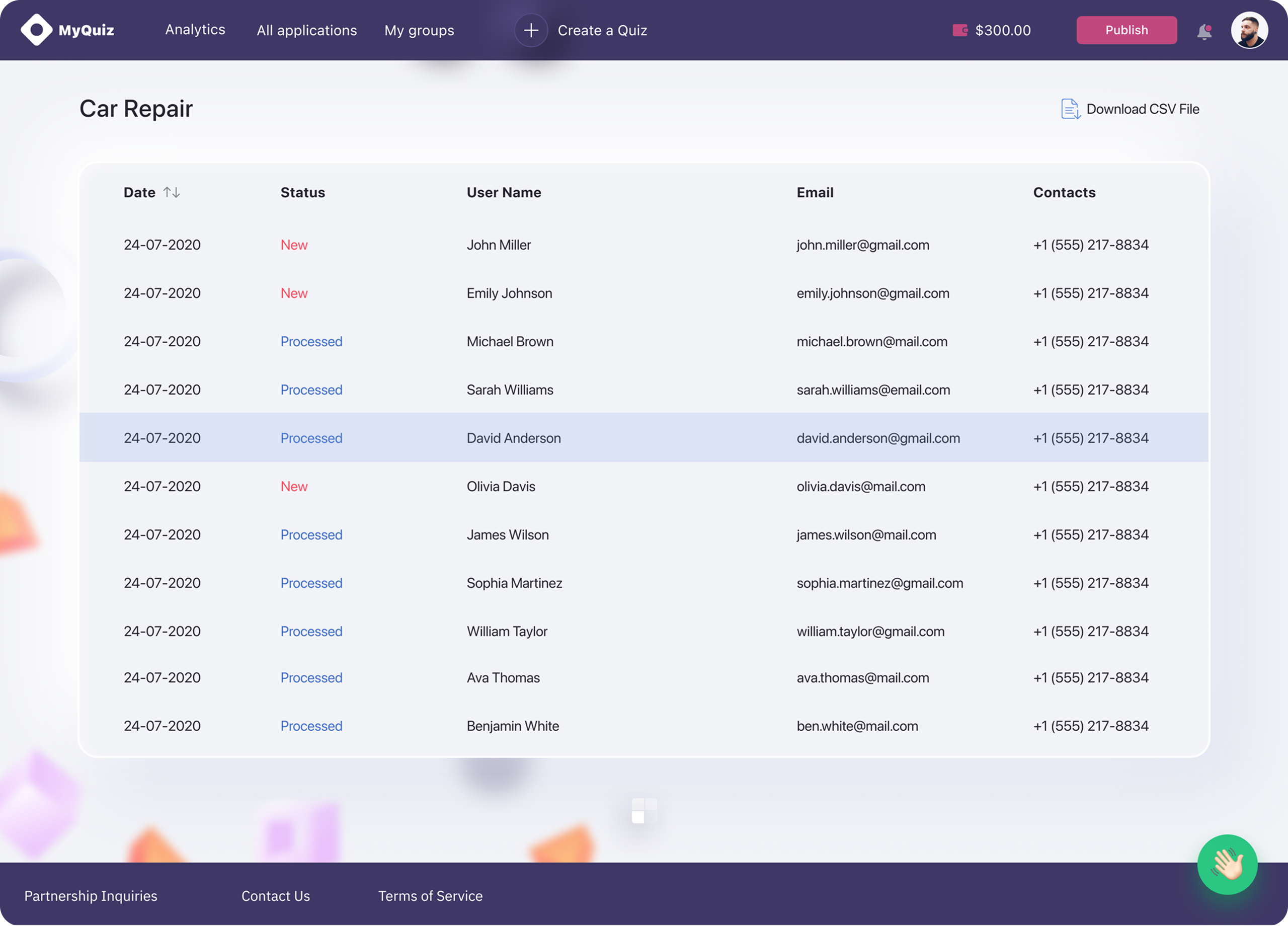This screenshot has width=1288, height=926.
Task: Open the Contact Us footer link
Action: [275, 896]
